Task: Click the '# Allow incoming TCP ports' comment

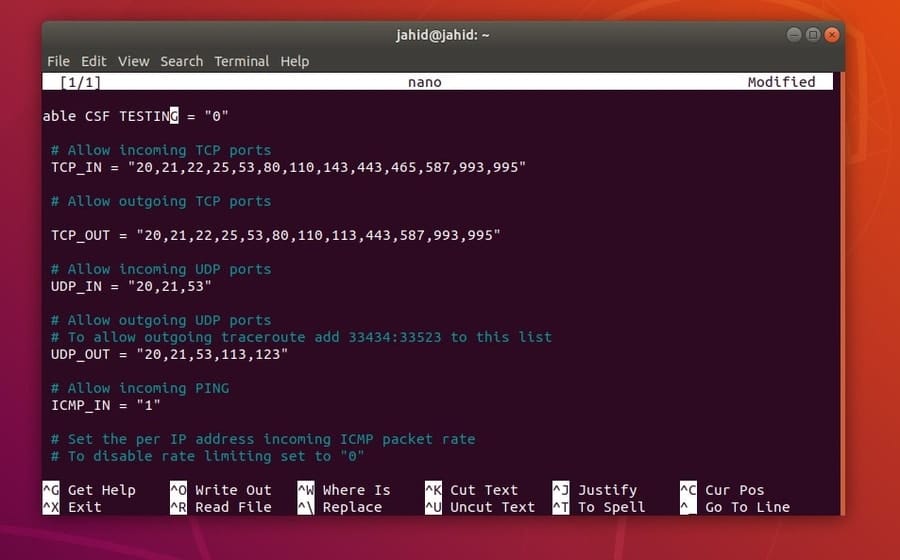Action: click(x=161, y=150)
